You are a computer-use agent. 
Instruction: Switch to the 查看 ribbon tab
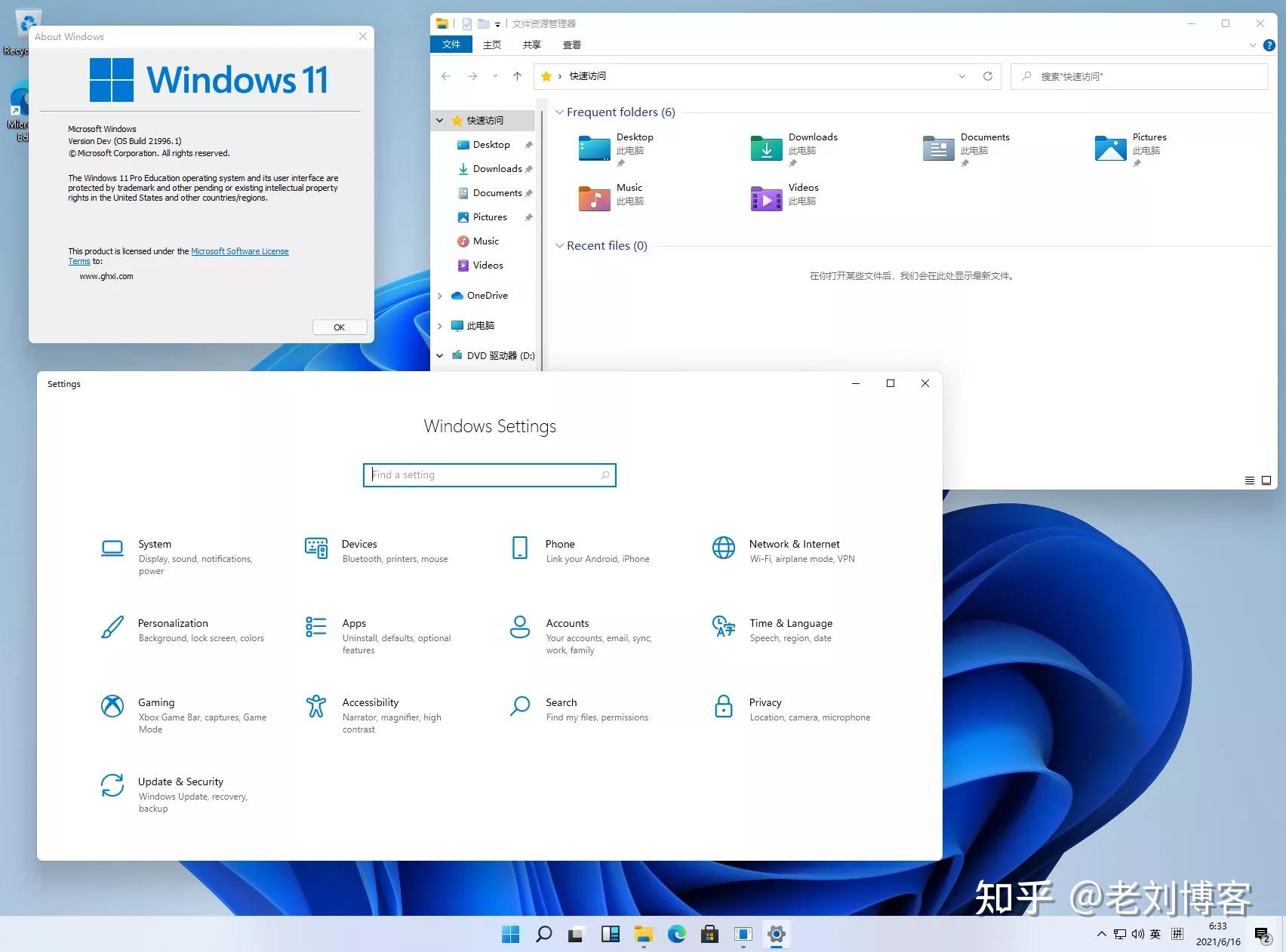point(572,45)
